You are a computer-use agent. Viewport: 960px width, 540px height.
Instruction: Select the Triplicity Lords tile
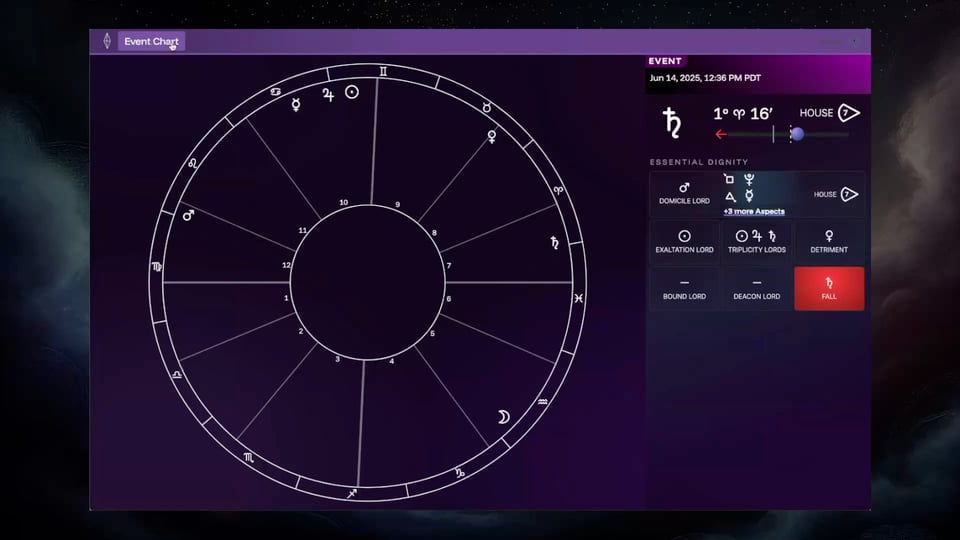tap(756, 242)
